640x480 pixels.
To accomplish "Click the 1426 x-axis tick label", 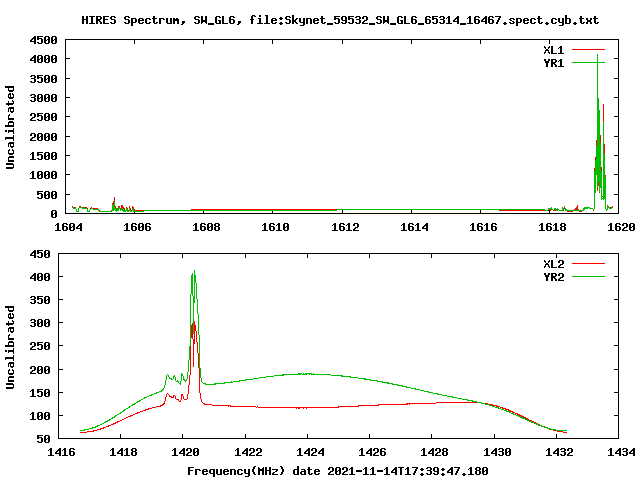I will coord(372,452).
